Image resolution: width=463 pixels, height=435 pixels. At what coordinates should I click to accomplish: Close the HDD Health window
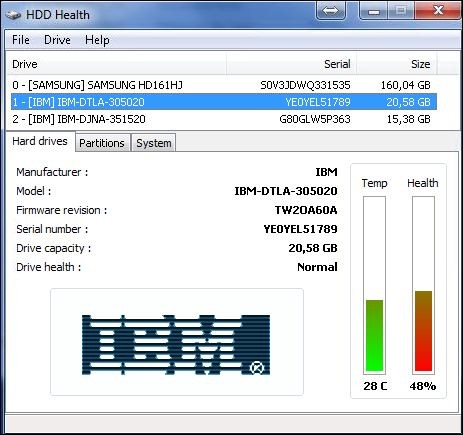tap(437, 11)
